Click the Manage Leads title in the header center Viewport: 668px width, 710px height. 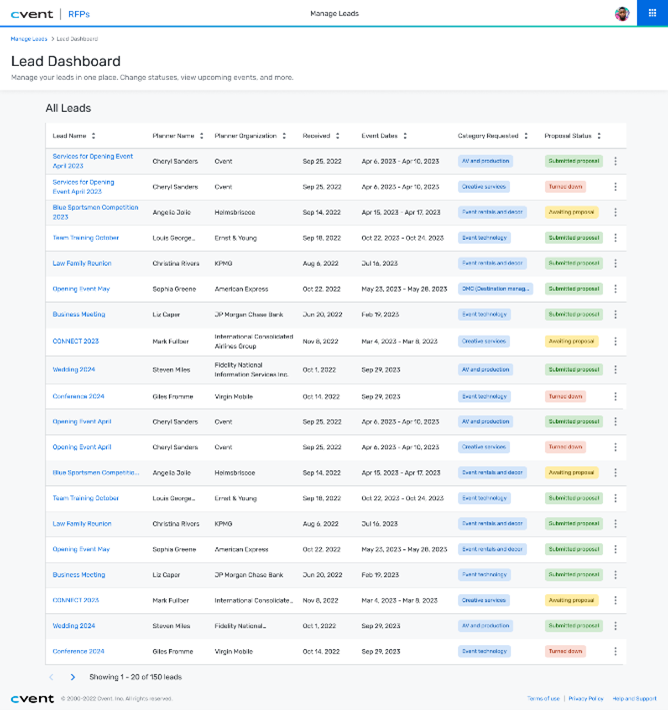coord(334,14)
